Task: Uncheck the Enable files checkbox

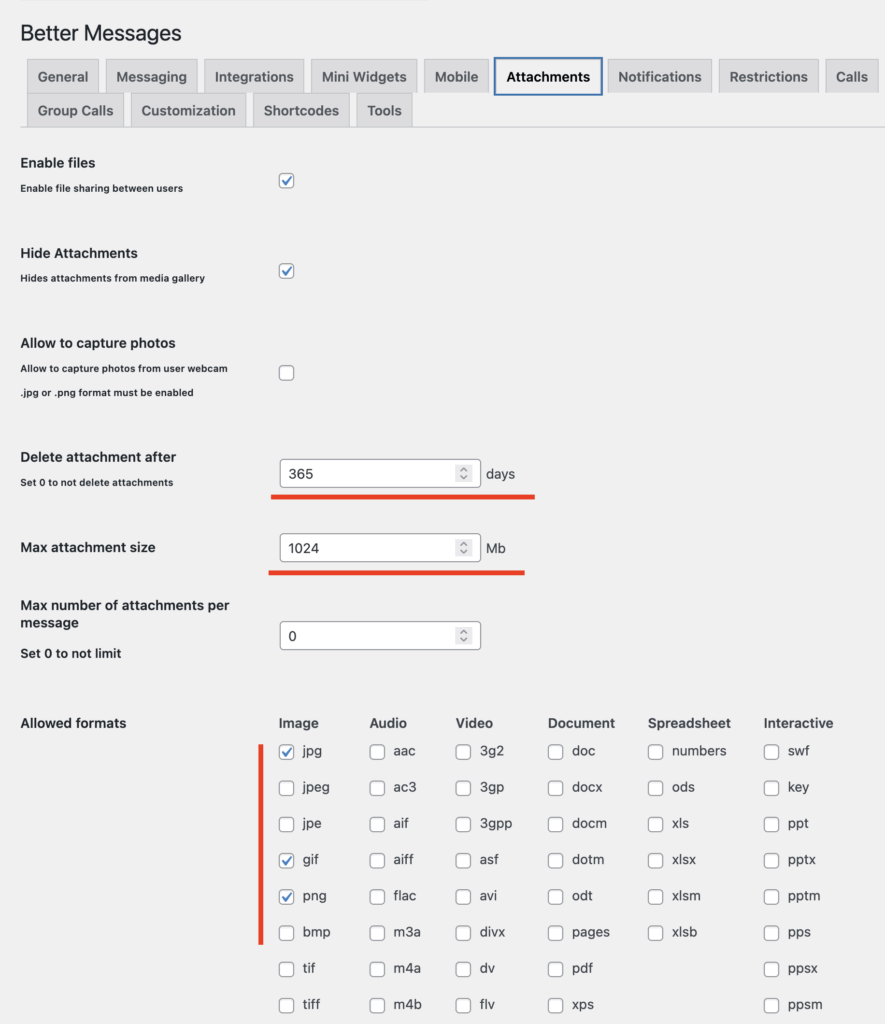Action: (x=287, y=181)
